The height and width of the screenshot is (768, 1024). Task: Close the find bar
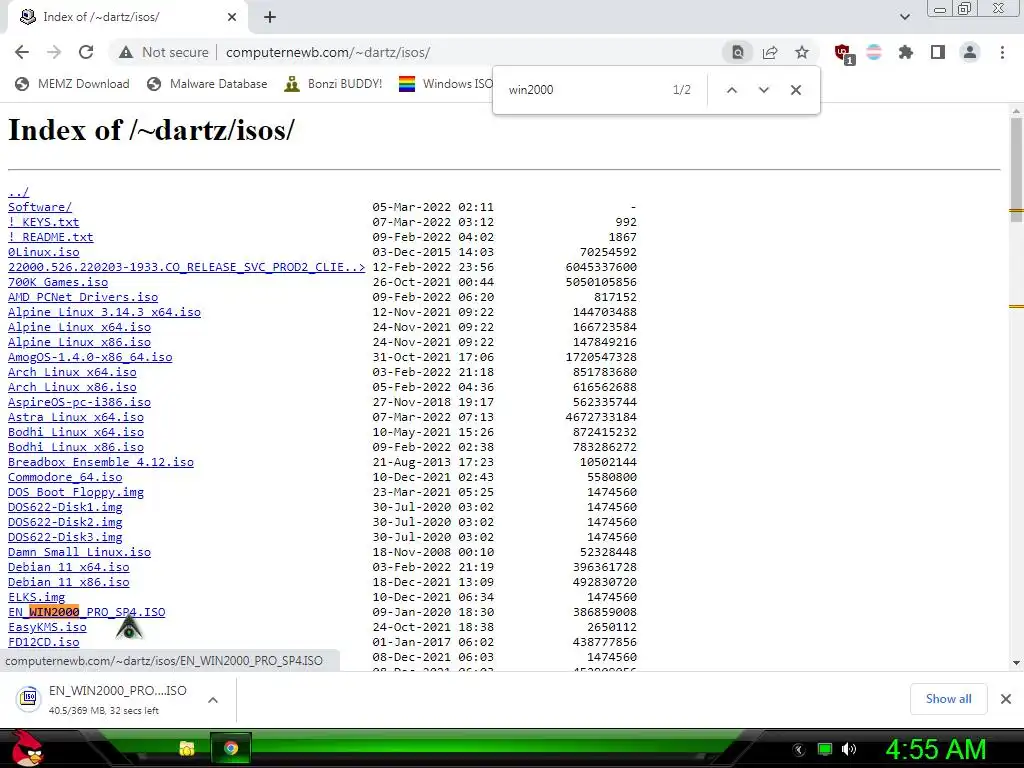(795, 90)
